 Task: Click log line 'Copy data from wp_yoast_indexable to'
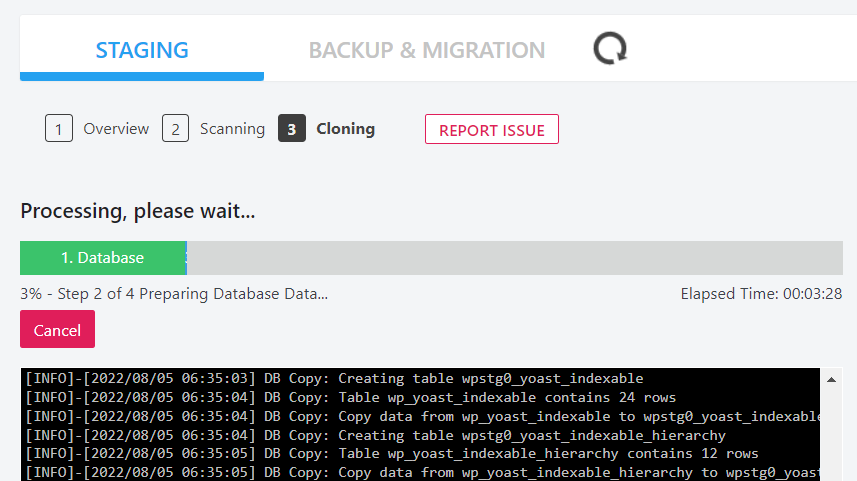click(x=422, y=417)
